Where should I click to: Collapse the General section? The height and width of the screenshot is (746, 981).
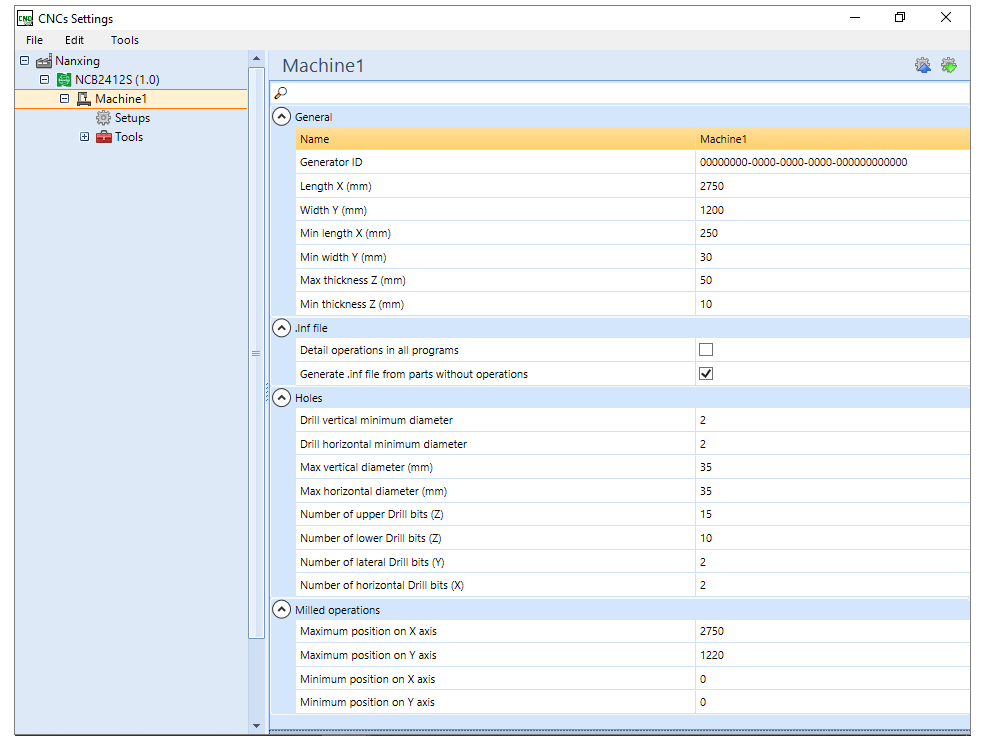[282, 116]
